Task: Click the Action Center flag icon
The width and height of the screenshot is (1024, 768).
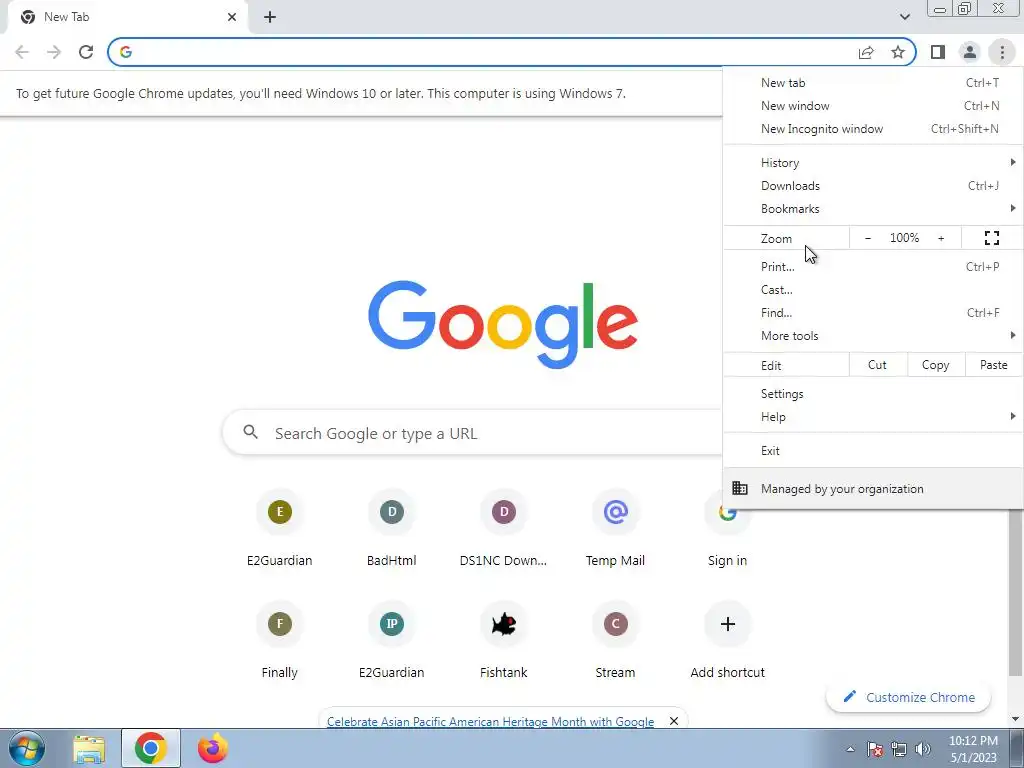Action: pyautogui.click(x=875, y=749)
